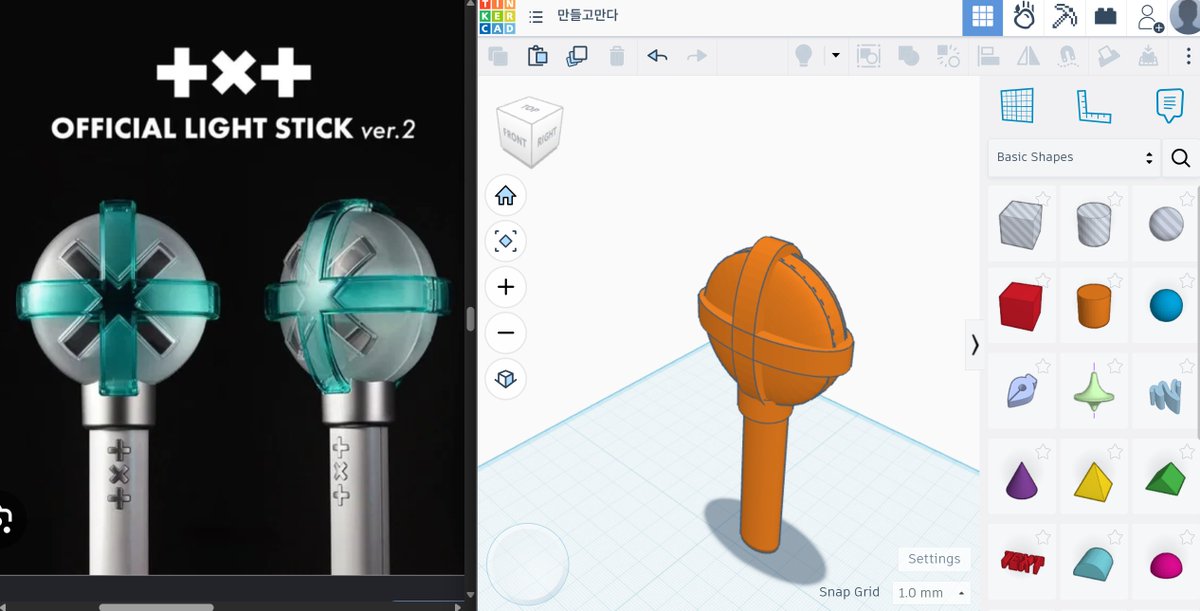The height and width of the screenshot is (611, 1200).
Task: Click the Home view button
Action: (x=505, y=195)
